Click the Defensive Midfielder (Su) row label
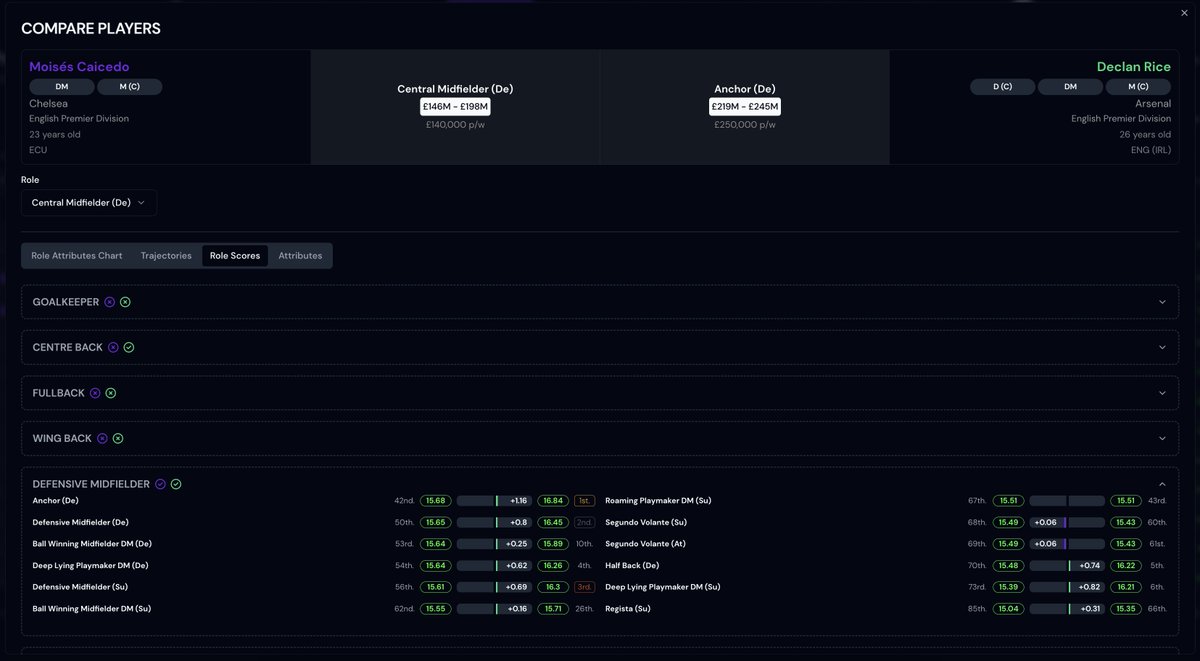 (80, 587)
